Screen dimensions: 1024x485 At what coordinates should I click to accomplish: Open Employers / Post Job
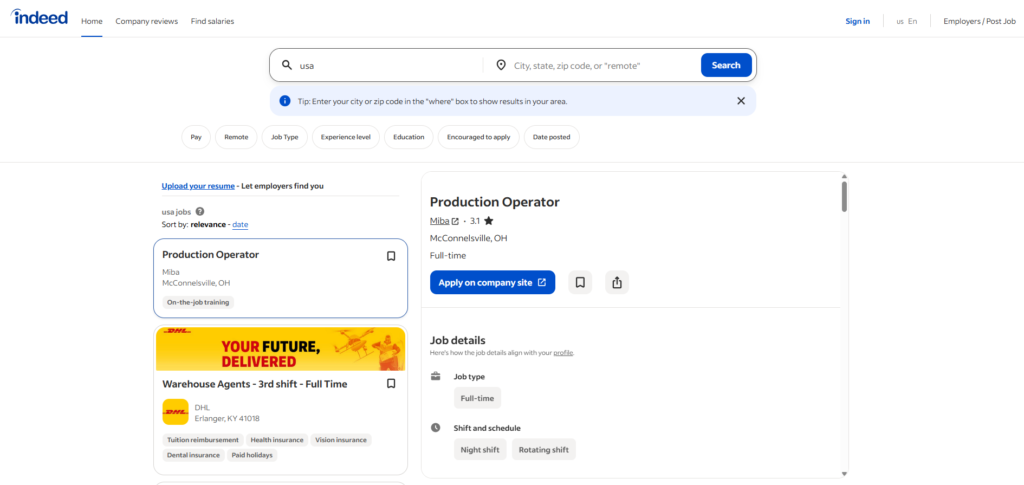coord(980,21)
